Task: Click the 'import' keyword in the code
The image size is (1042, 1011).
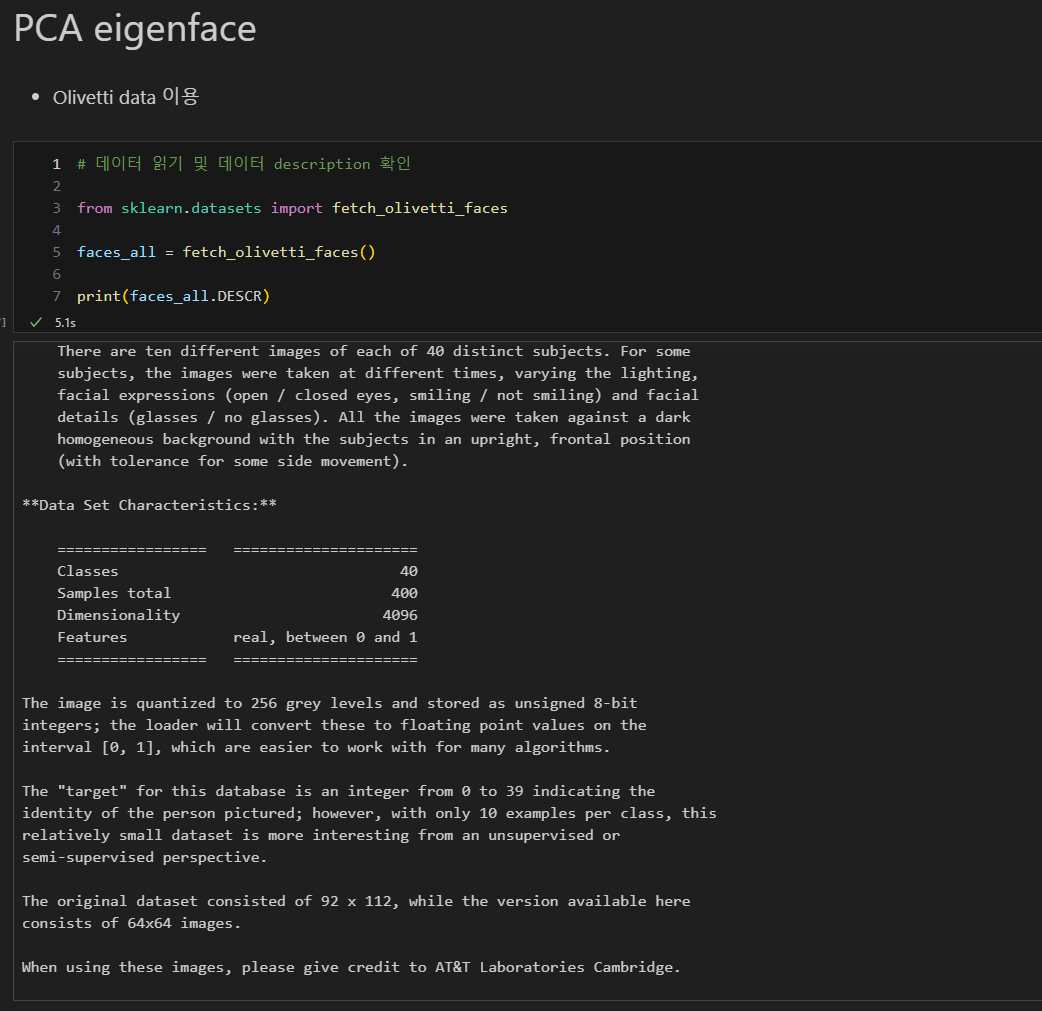Action: coord(296,208)
